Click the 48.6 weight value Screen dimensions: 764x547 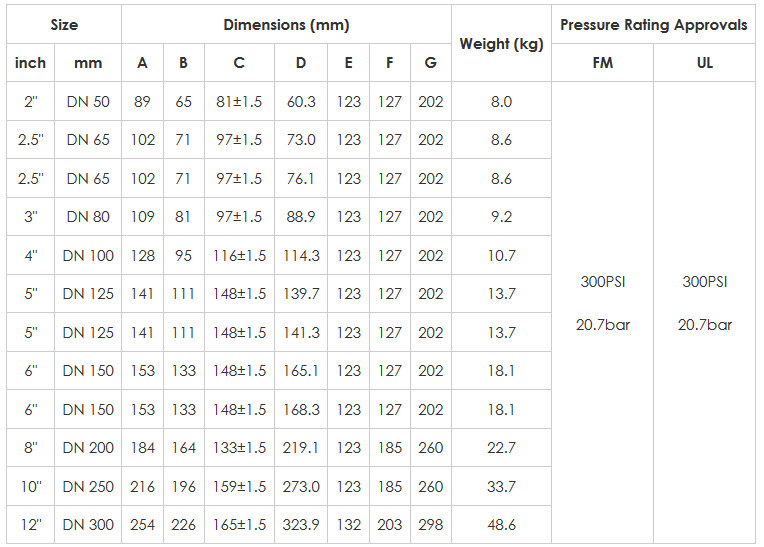pos(501,525)
